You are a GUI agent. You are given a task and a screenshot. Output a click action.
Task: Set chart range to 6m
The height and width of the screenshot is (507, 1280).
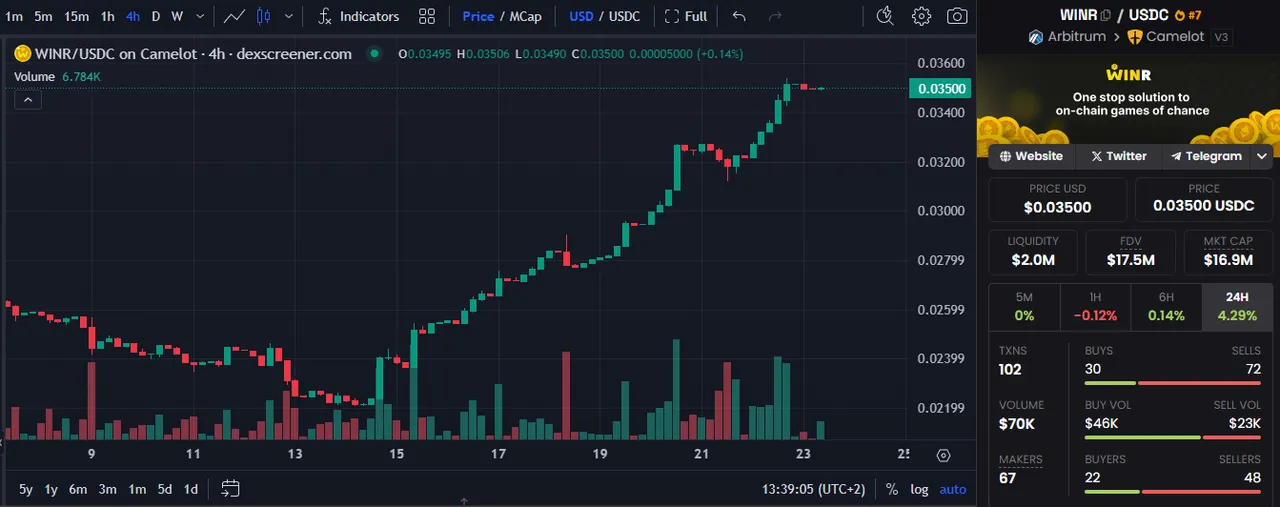(x=78, y=489)
